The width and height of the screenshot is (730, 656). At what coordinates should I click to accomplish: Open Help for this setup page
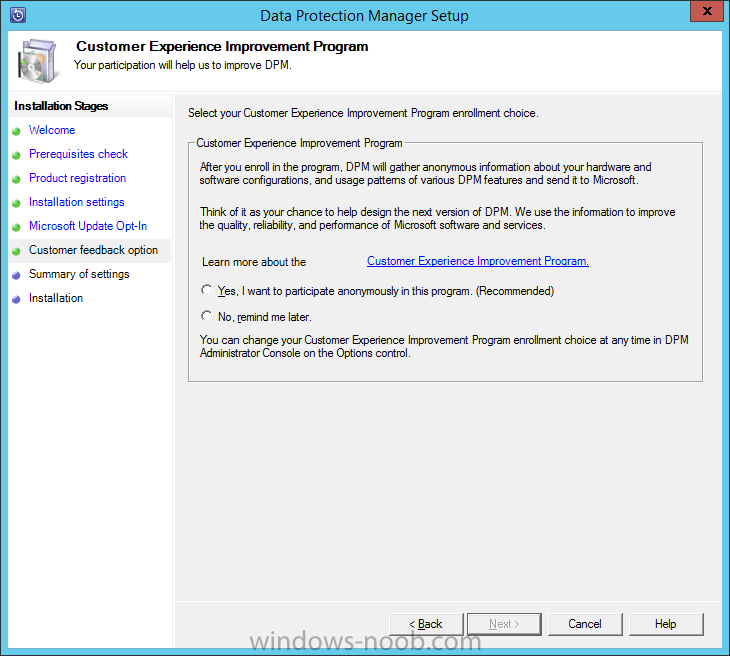666,624
